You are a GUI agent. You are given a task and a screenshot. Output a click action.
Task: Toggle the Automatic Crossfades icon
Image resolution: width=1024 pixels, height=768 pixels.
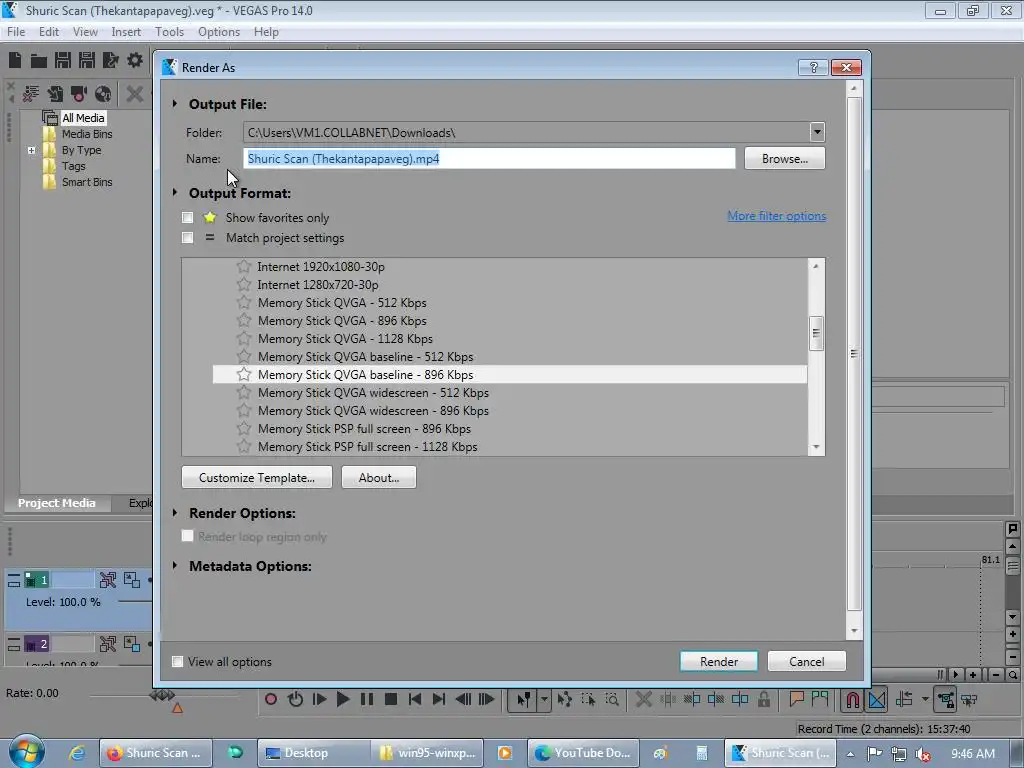click(877, 699)
